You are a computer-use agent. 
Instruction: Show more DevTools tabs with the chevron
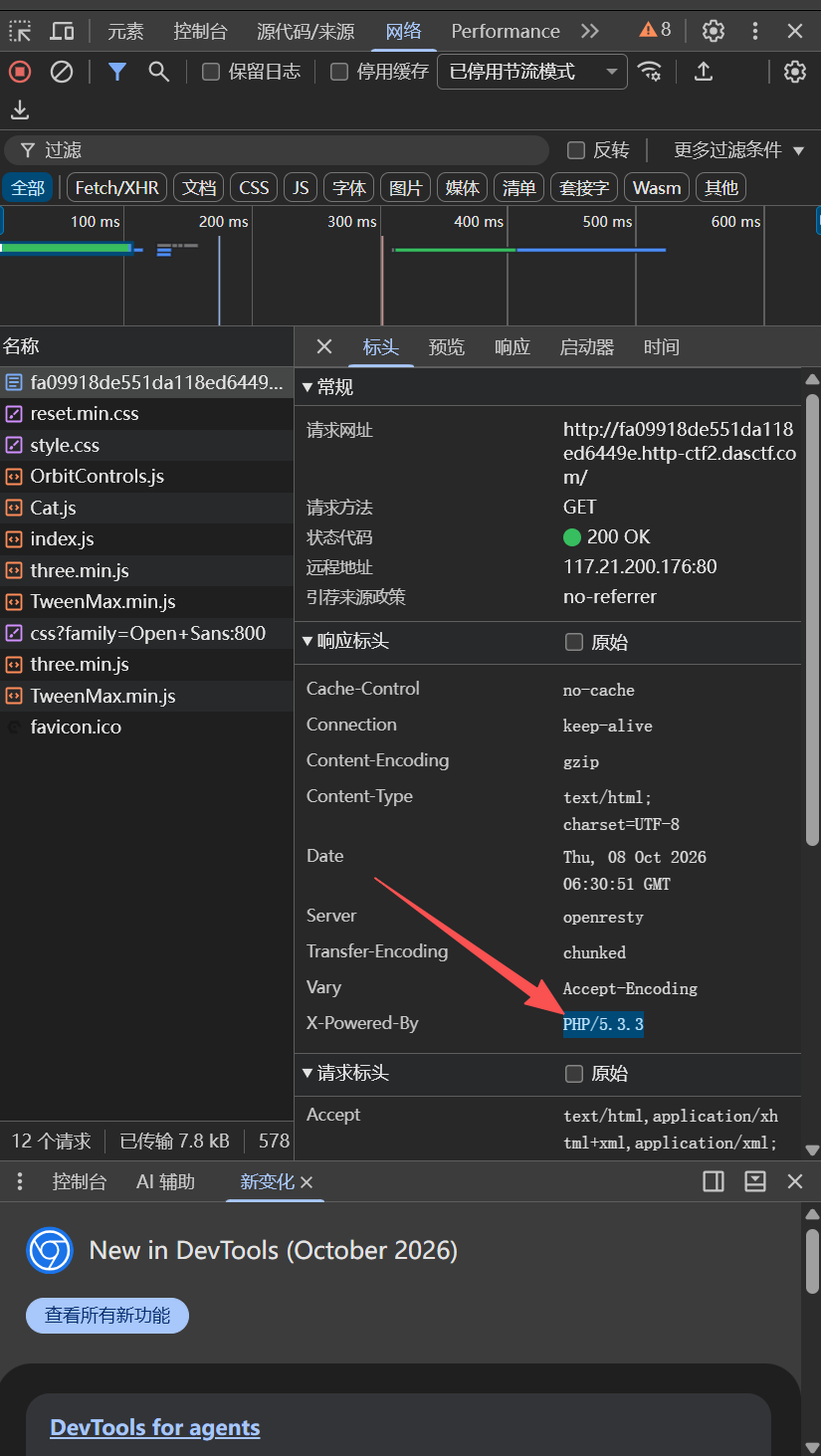point(590,31)
